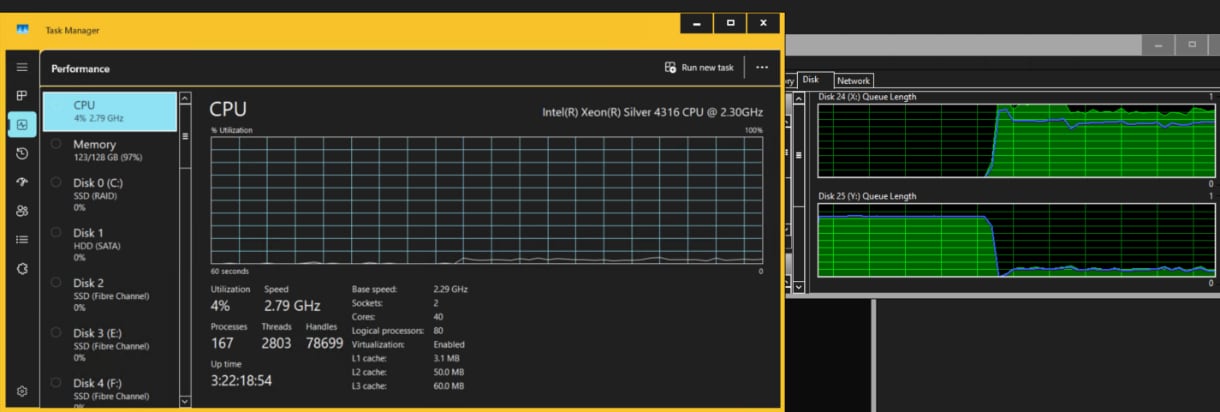
Task: Click the Handles value 78699
Action: (323, 343)
